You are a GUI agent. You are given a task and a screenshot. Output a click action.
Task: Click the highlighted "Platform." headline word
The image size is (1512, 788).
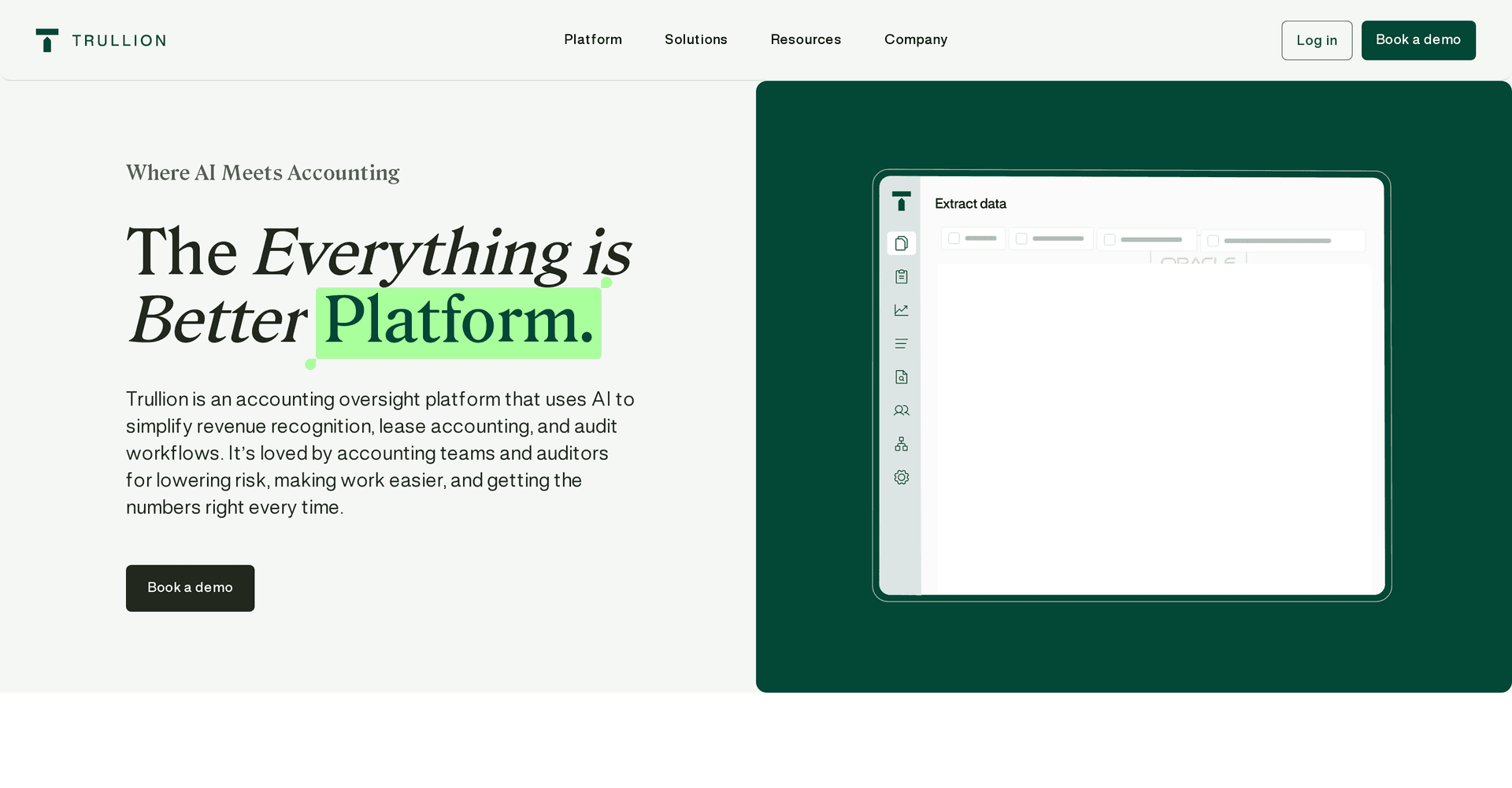(458, 323)
